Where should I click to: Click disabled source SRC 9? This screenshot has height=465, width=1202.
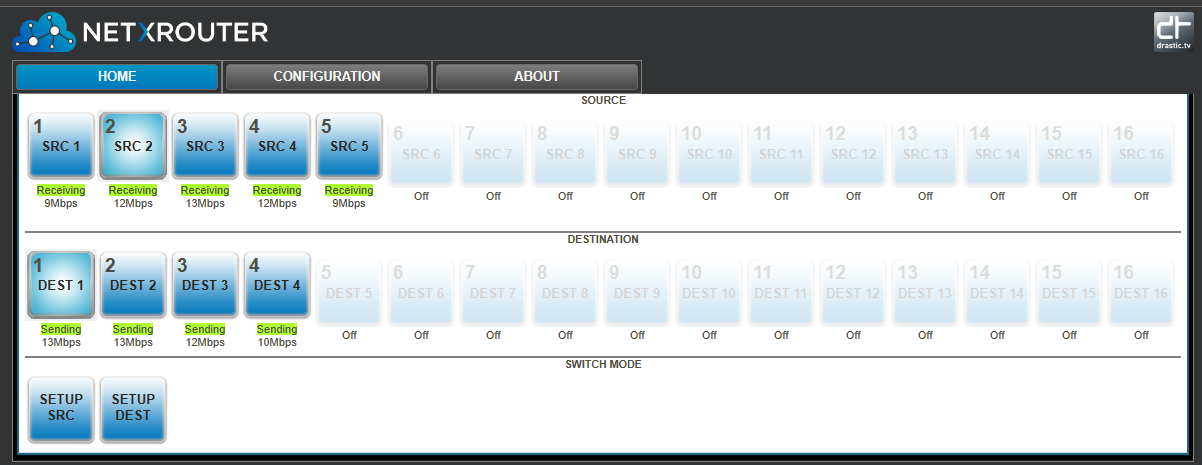pos(637,153)
